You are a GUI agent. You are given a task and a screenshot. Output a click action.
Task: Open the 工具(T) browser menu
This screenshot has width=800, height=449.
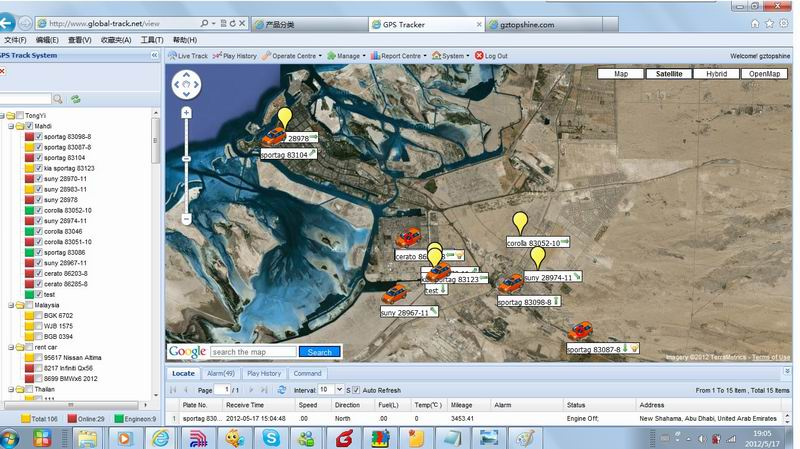pyautogui.click(x=152, y=40)
